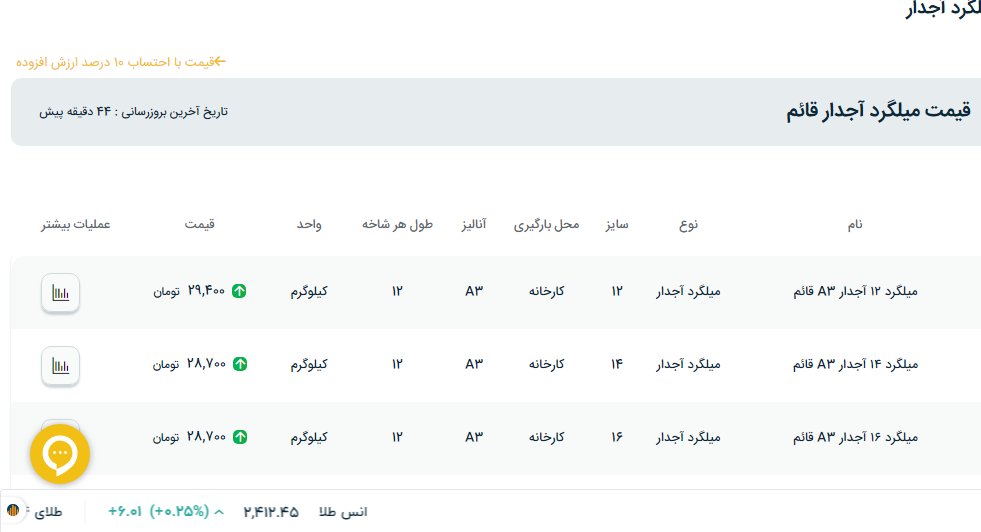The image size is (981, 532).
Task: Click the سایز column header
Action: point(616,225)
